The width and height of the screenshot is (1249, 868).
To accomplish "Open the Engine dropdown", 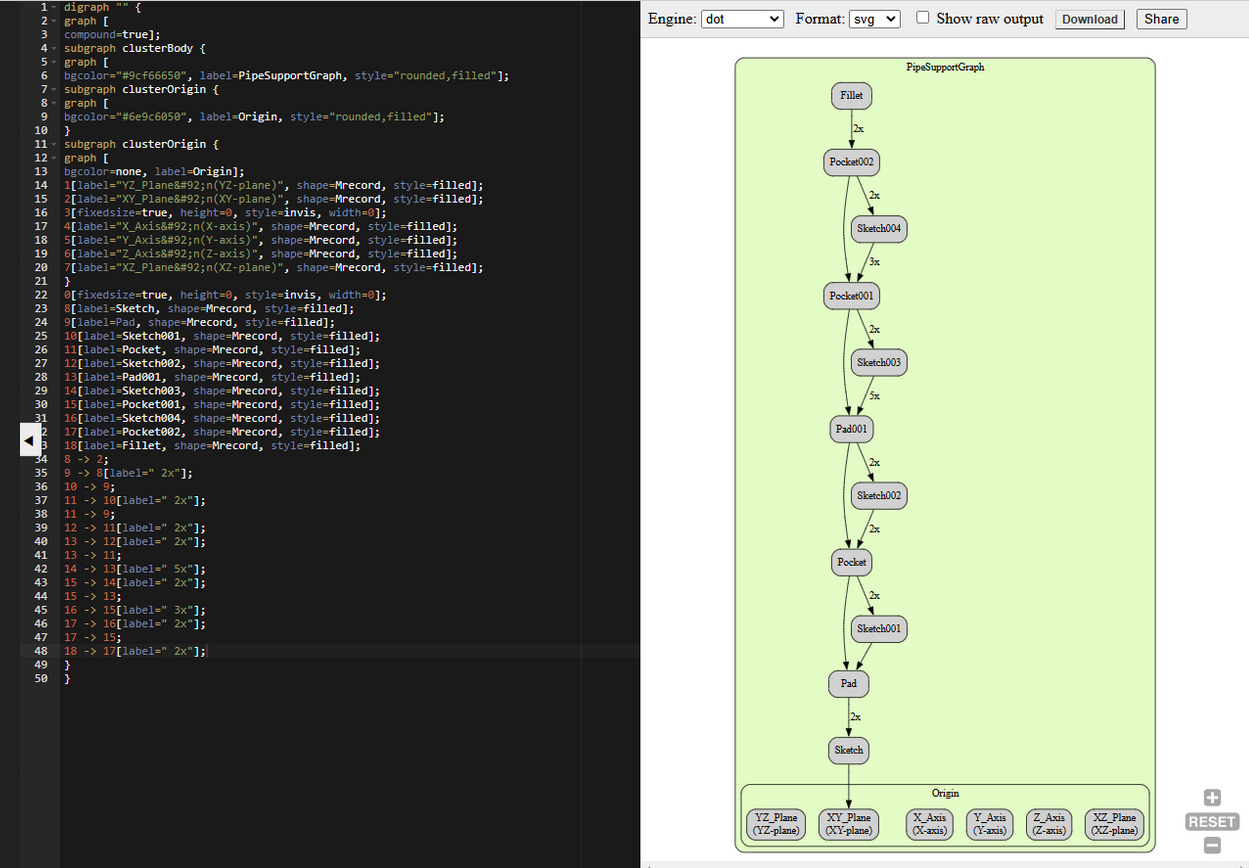I will click(x=743, y=19).
